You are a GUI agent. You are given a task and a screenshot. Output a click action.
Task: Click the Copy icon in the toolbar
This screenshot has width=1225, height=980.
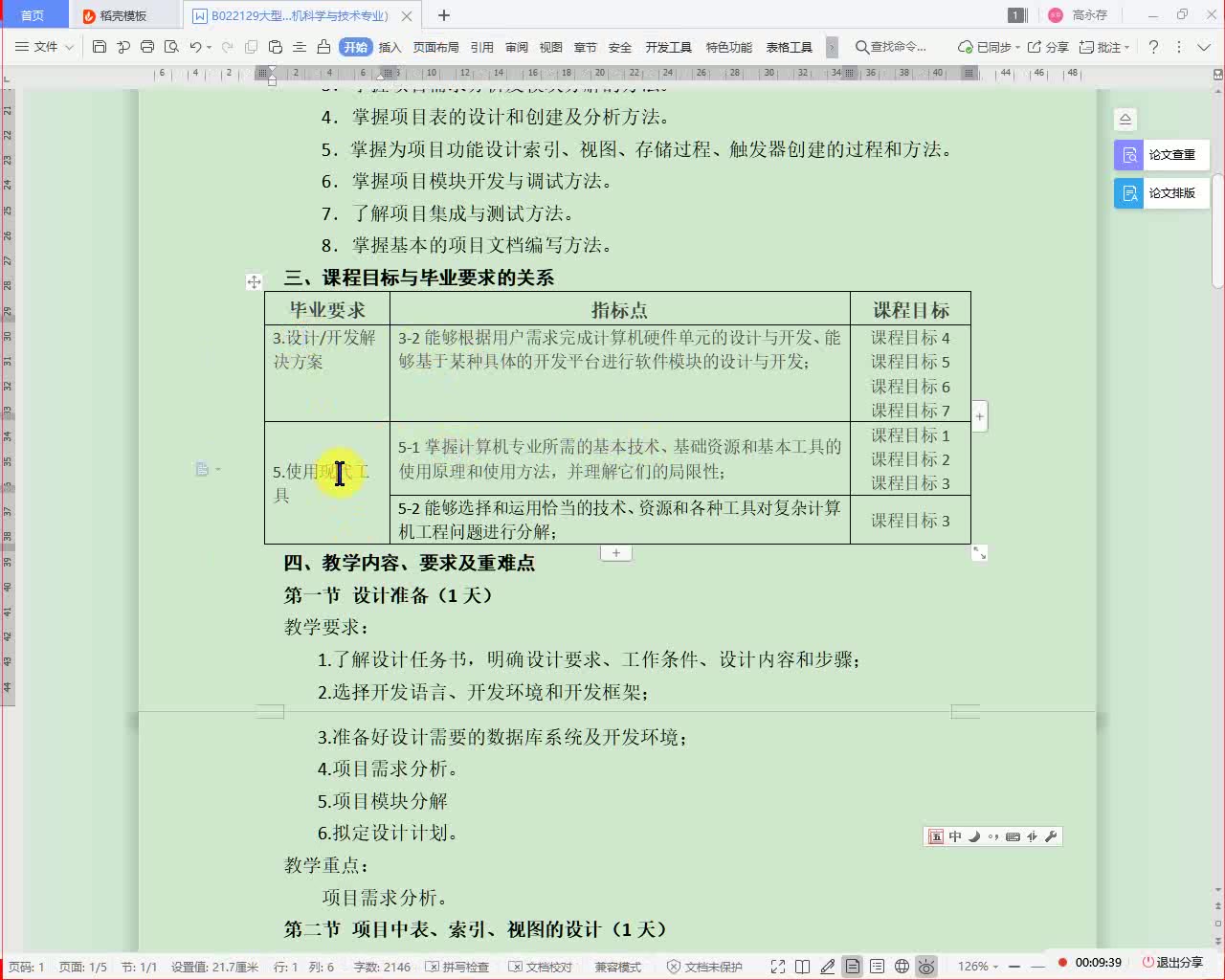pos(252,47)
